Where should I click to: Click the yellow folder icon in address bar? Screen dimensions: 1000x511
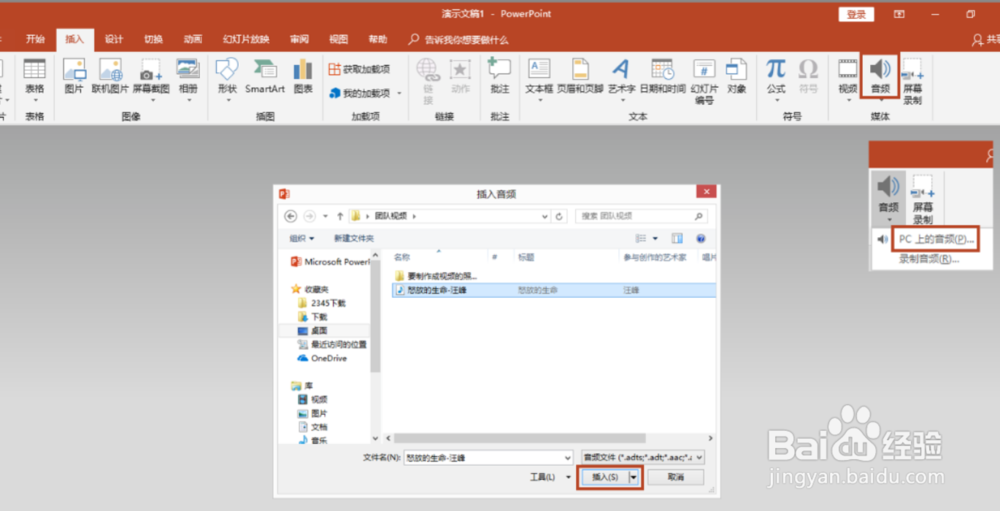point(357,216)
